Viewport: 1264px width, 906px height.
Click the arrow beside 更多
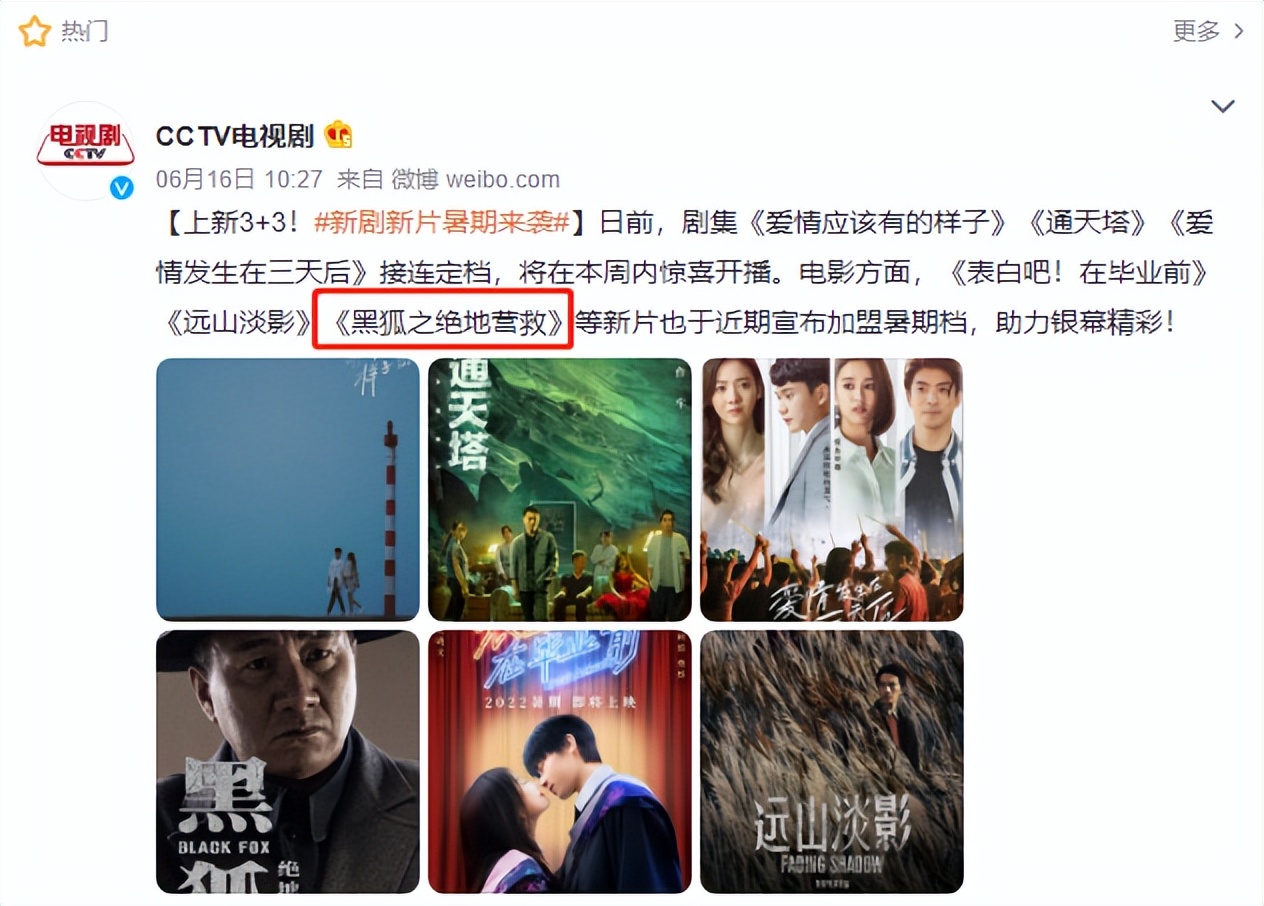[1239, 31]
